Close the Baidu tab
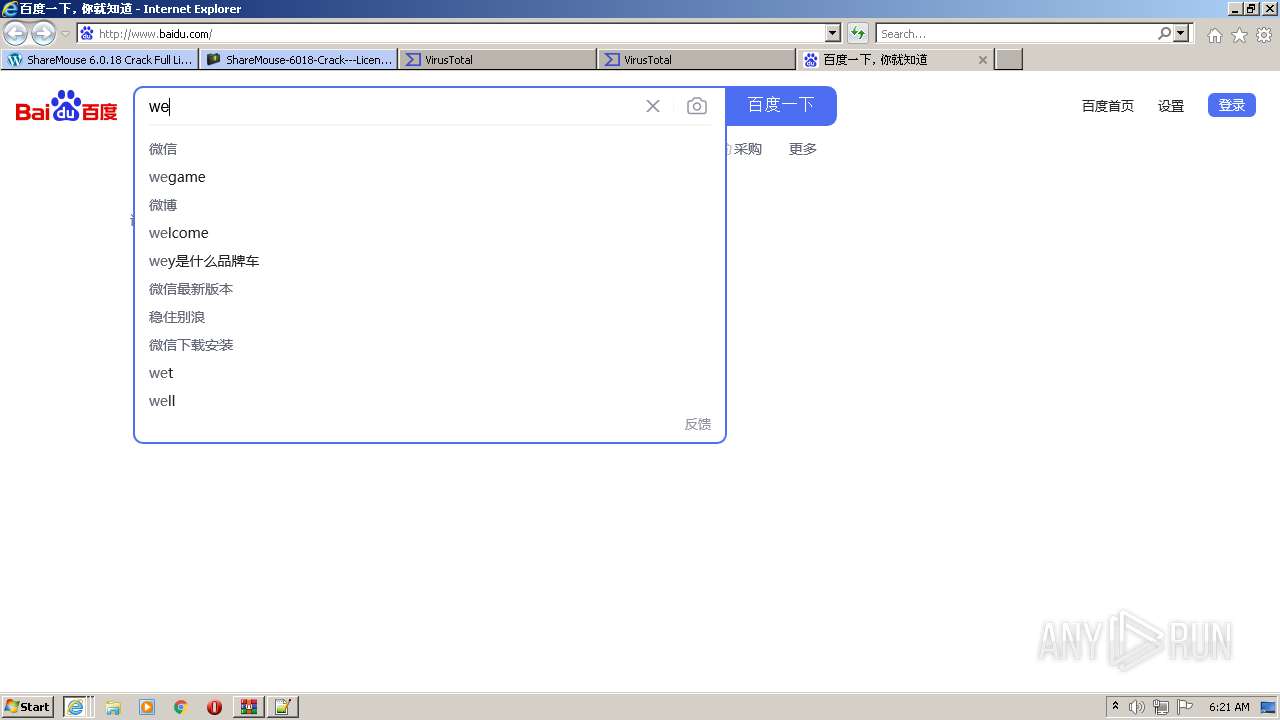The width and height of the screenshot is (1280, 720). (x=983, y=60)
